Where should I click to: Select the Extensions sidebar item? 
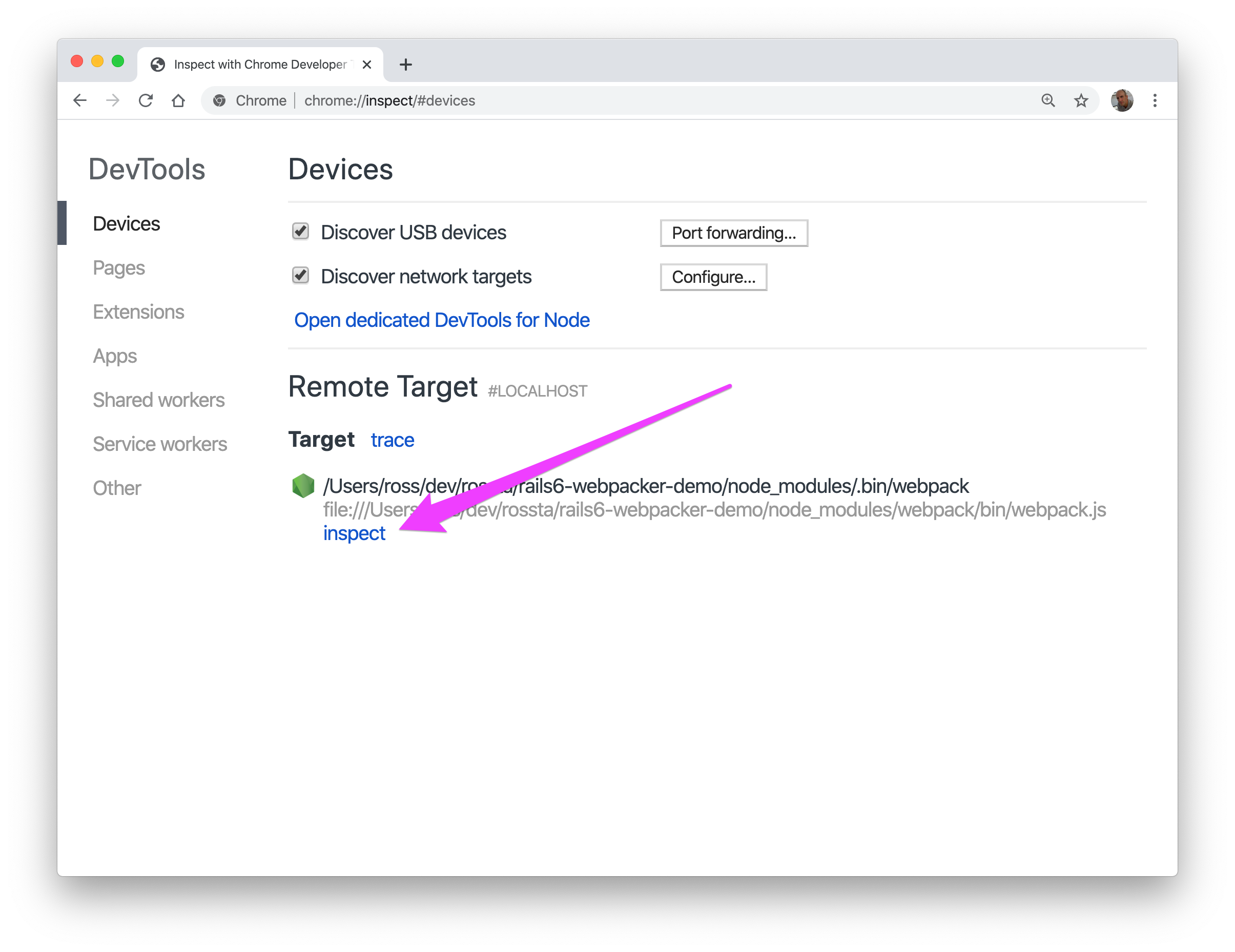click(x=137, y=312)
